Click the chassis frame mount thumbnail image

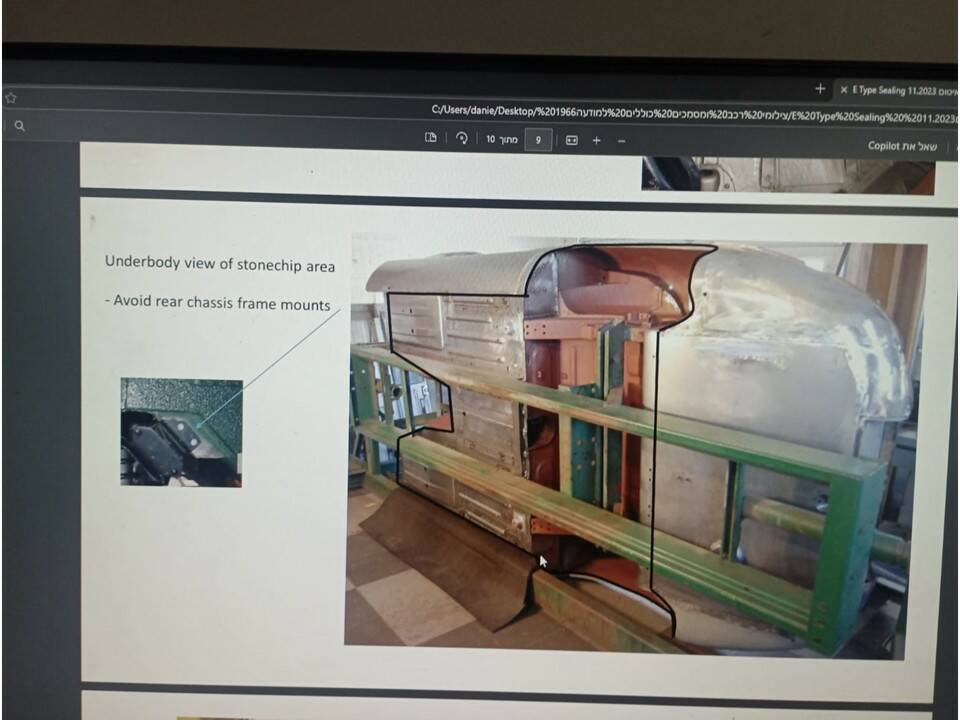pyautogui.click(x=181, y=432)
